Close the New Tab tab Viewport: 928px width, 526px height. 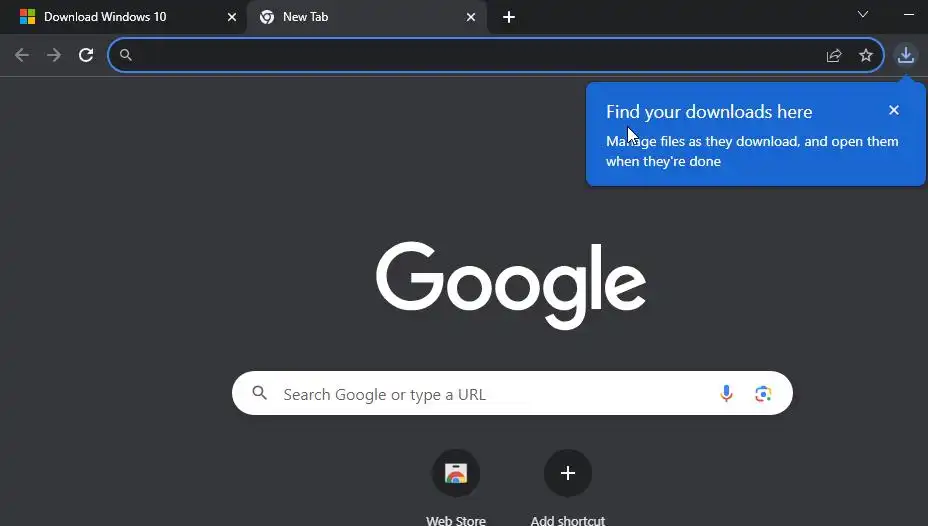471,17
